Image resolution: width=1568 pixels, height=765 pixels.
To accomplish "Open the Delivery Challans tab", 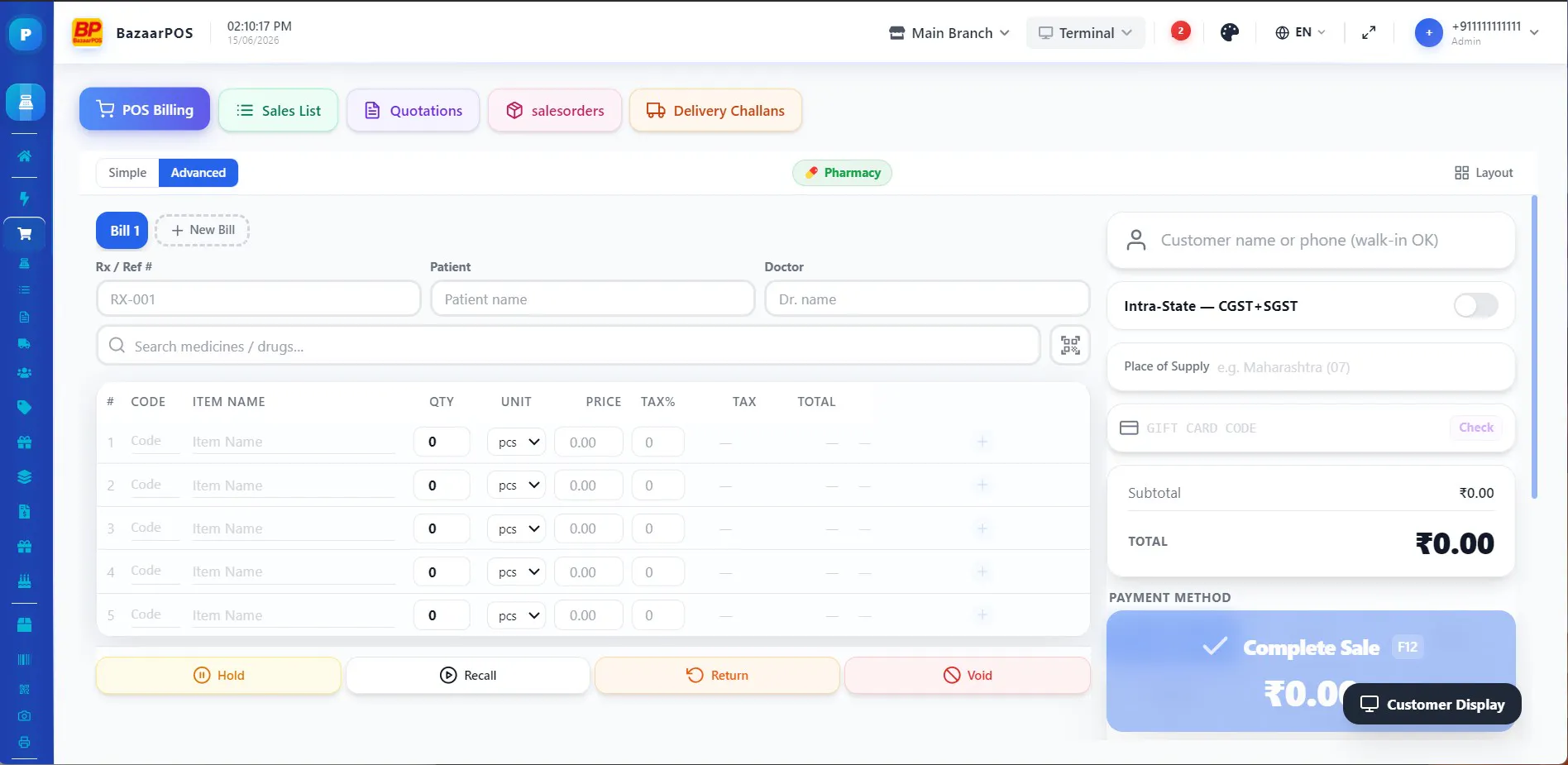I will (x=715, y=110).
